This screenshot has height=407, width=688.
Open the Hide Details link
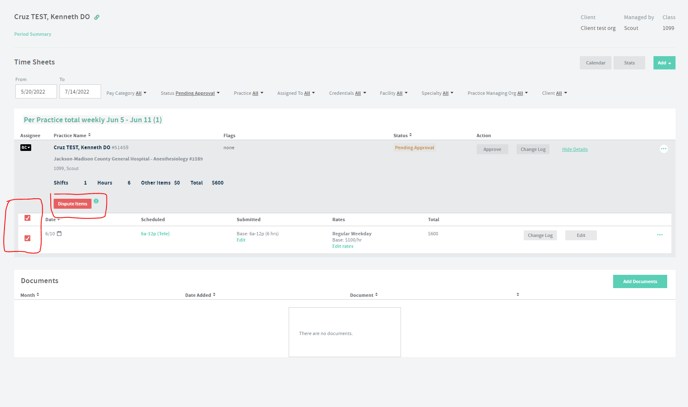point(575,149)
